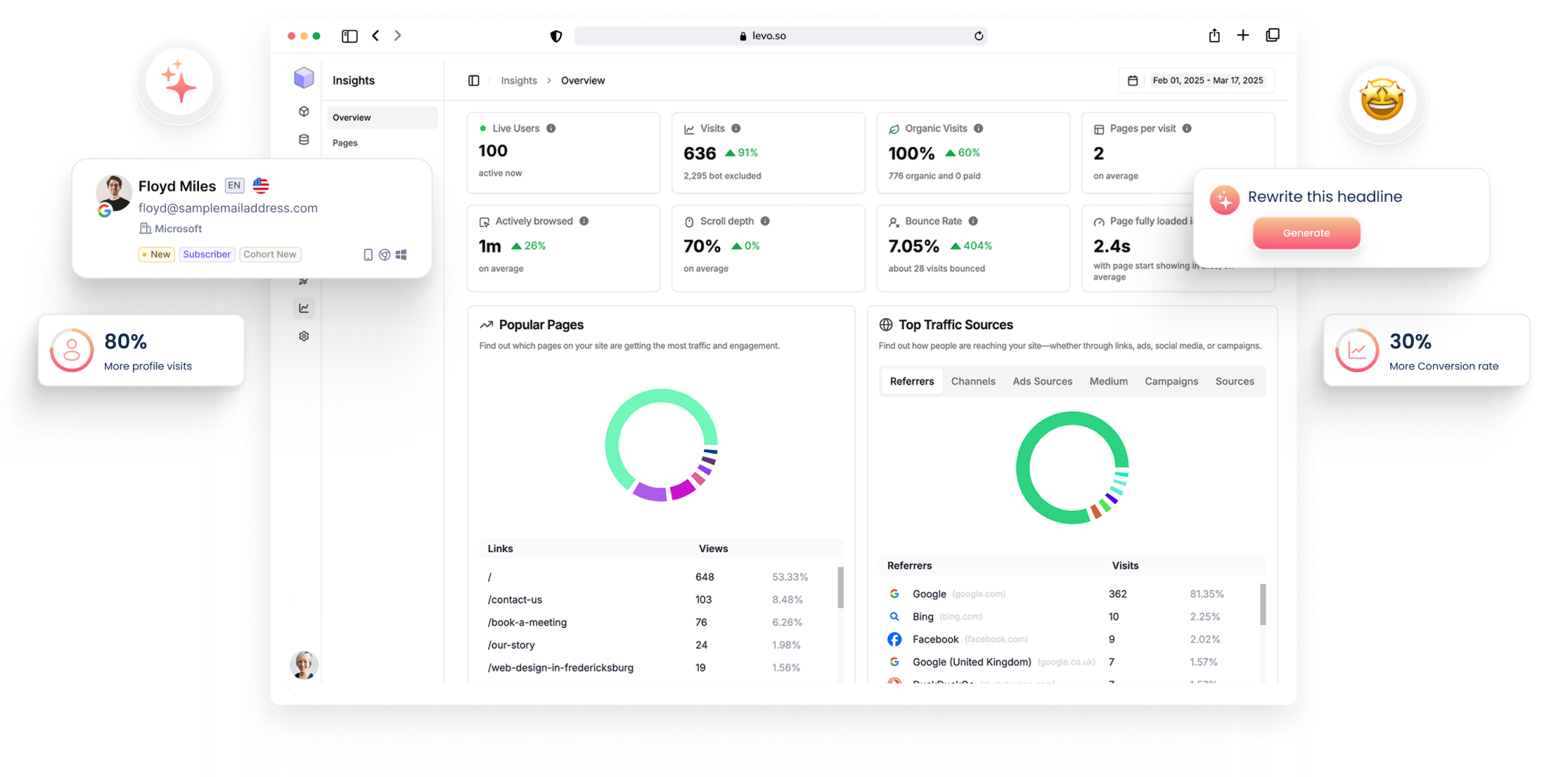Select the Ads Sources tab

pos(1042,381)
